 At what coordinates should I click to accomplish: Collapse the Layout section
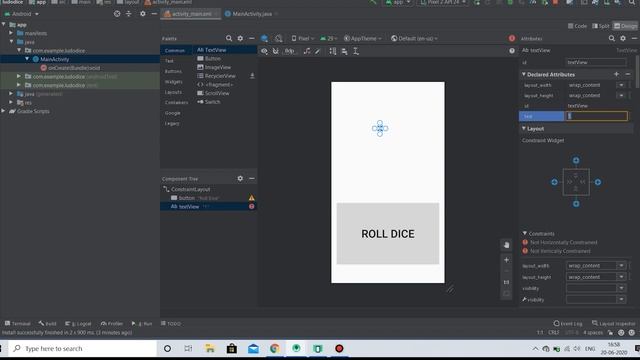pos(524,129)
